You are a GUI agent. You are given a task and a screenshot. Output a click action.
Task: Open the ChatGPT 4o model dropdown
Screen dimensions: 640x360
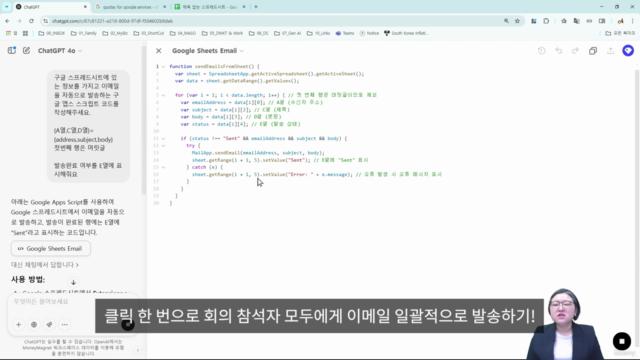(x=60, y=51)
